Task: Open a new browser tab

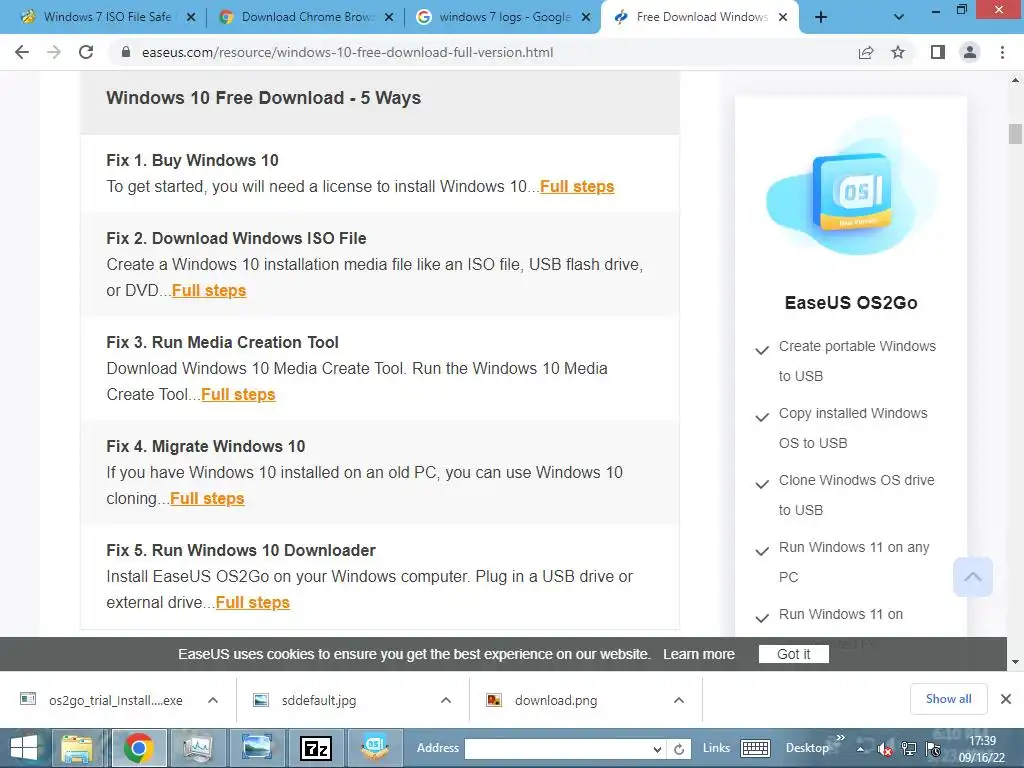Action: tap(821, 17)
